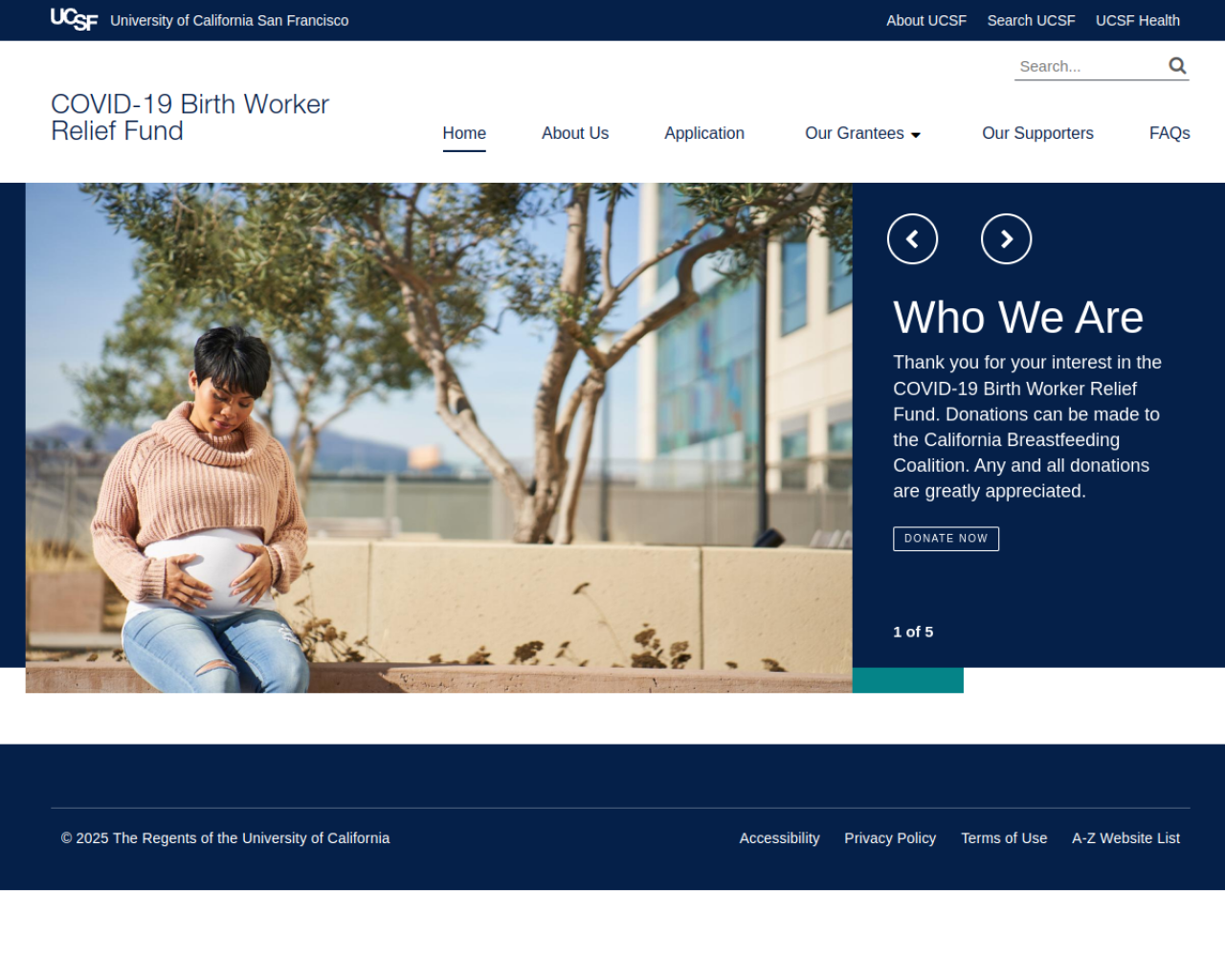
Task: Go to previous slide arrow
Action: (912, 238)
